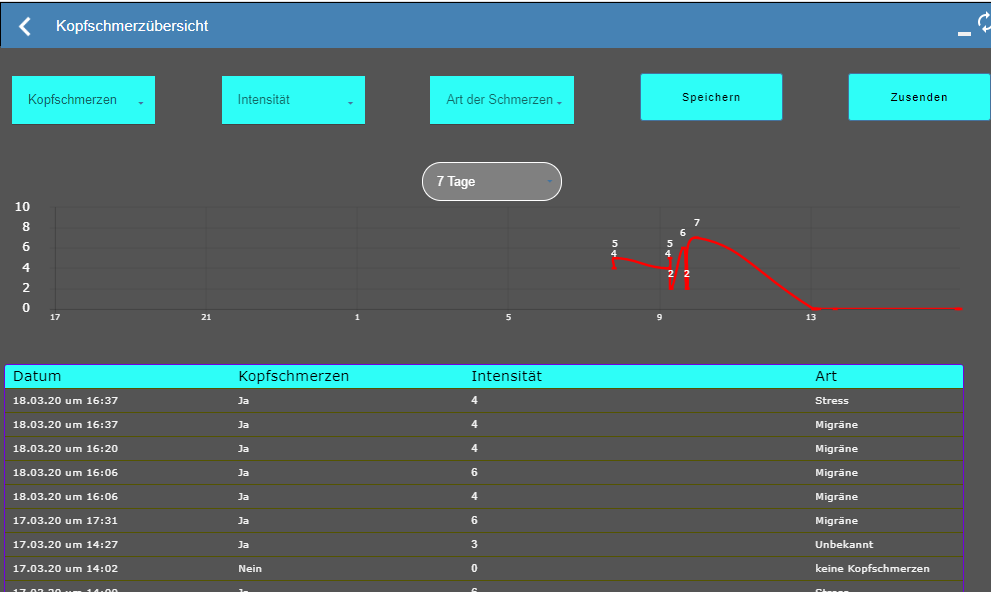The image size is (991, 592).
Task: Click the x-axis label 13 on the chart
Action: 811,317
